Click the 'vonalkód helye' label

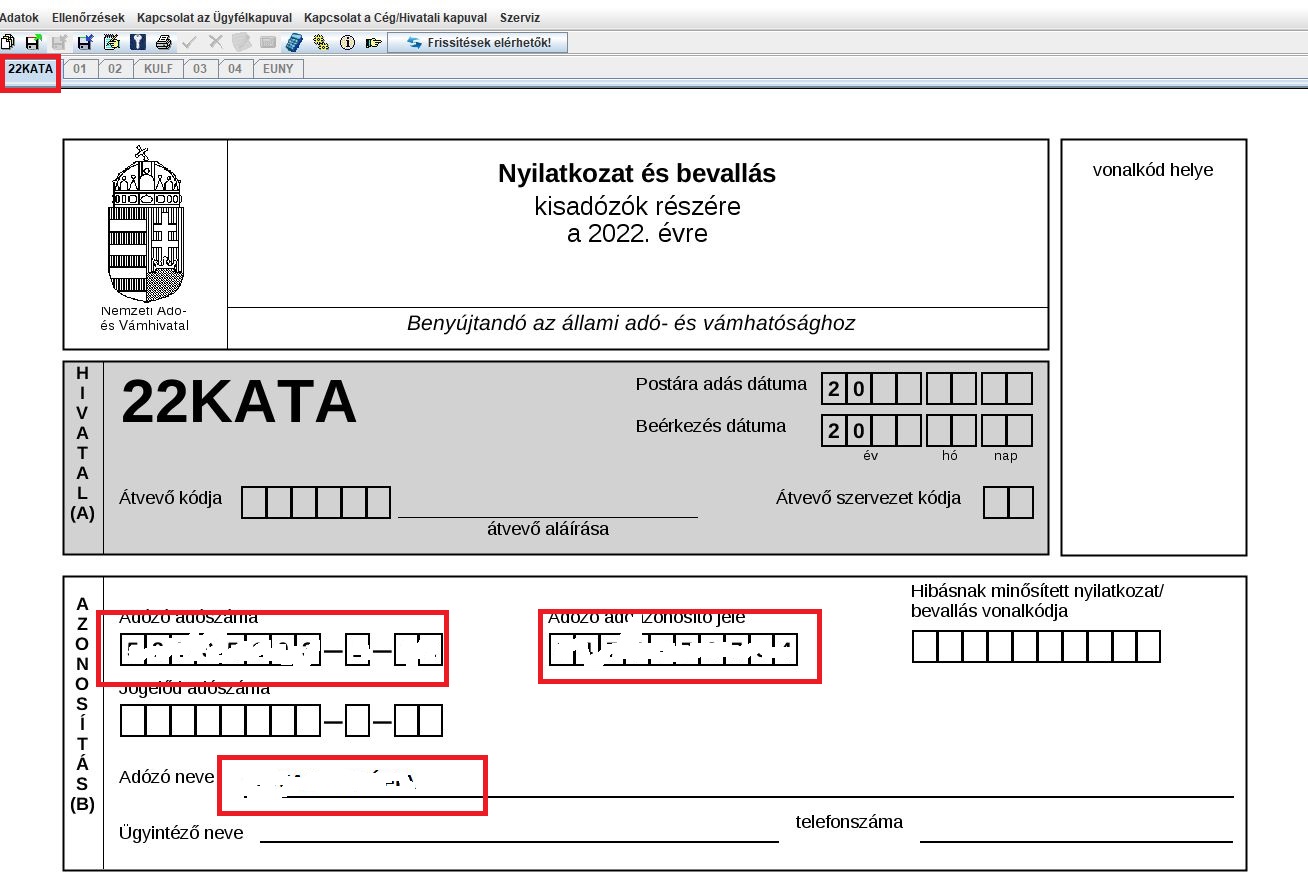point(1153,170)
